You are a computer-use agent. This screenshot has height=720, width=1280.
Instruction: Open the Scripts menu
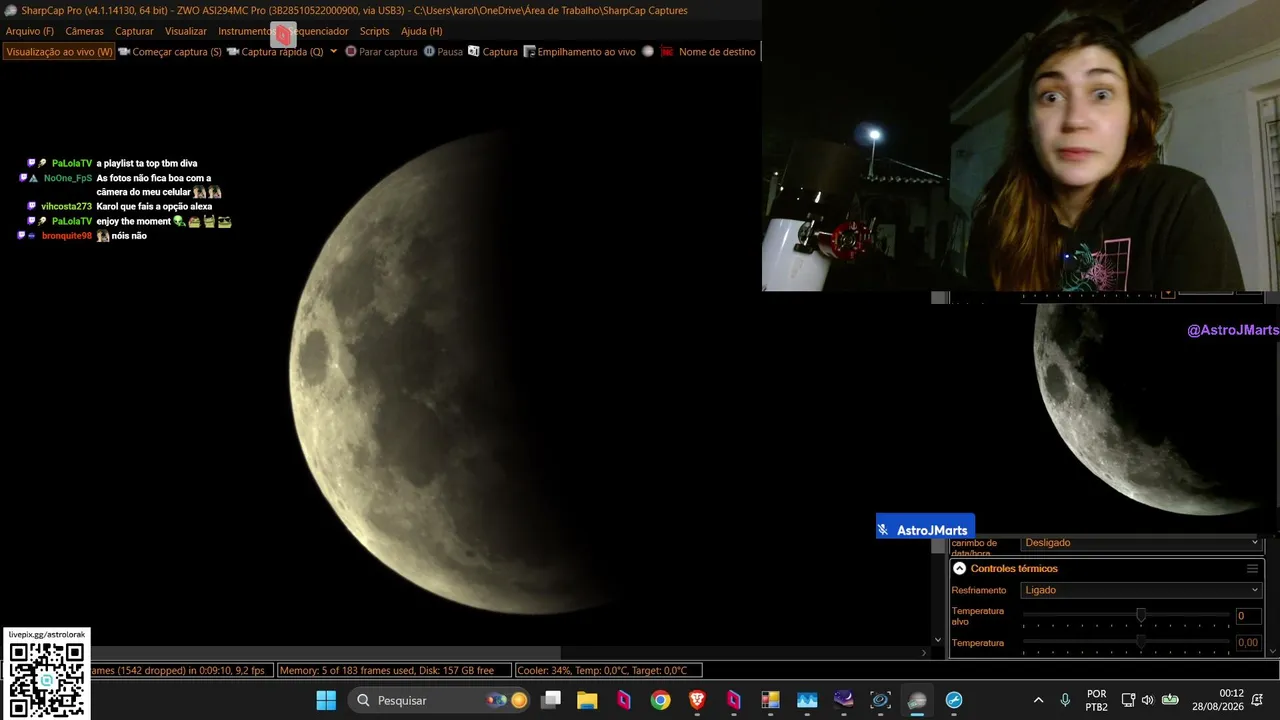(x=374, y=31)
